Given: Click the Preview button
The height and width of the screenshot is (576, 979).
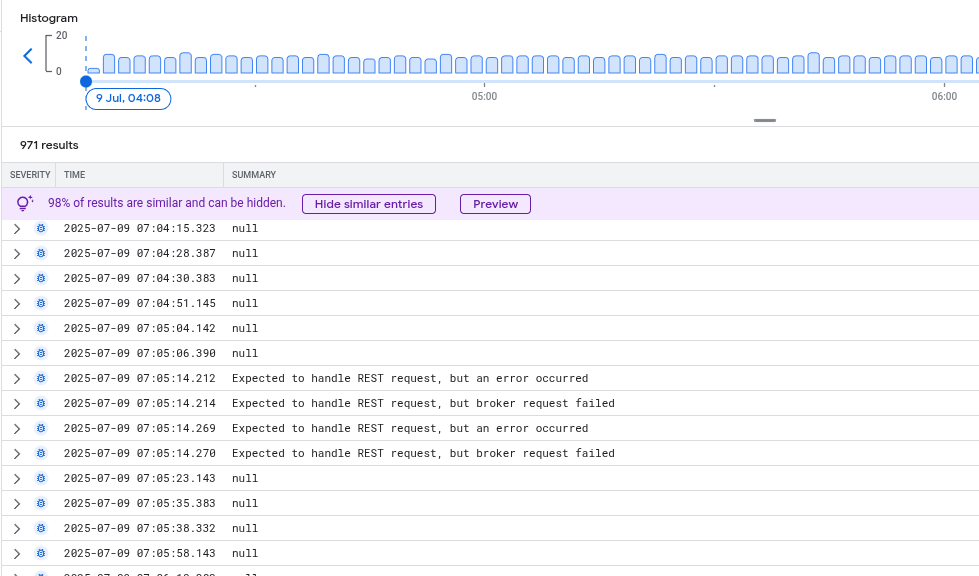Looking at the screenshot, I should coord(495,204).
